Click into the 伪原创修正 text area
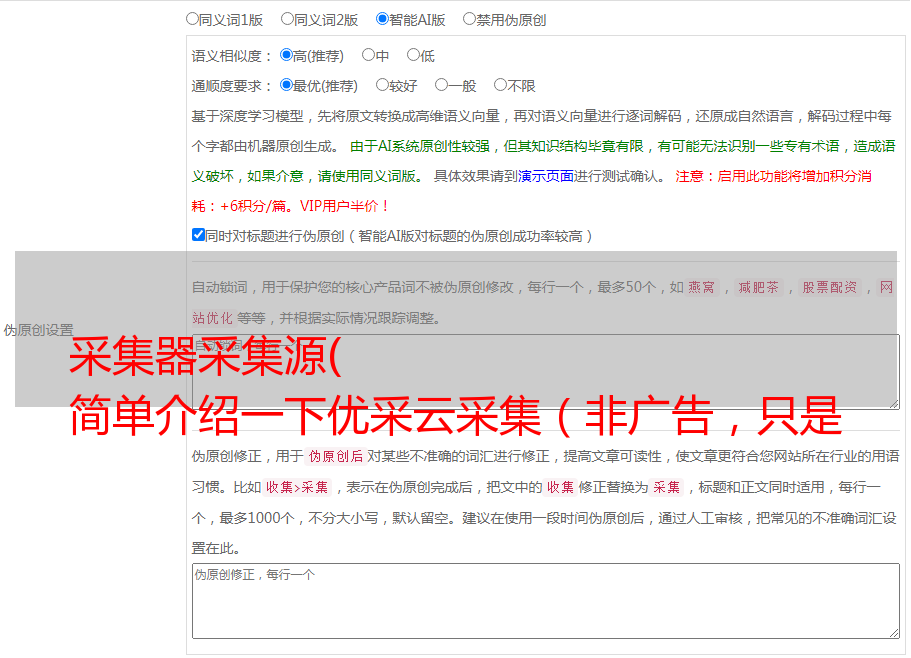Image resolution: width=911 pixels, height=658 pixels. [546, 601]
